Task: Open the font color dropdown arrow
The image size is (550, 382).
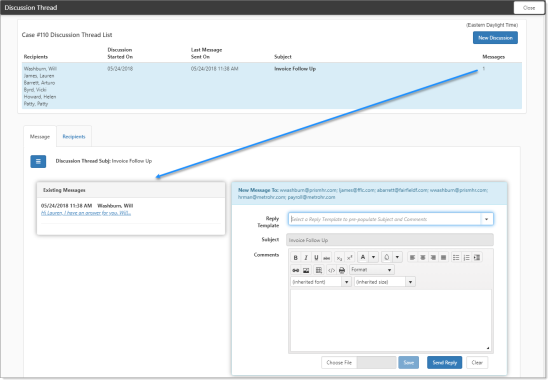Action: [x=374, y=257]
